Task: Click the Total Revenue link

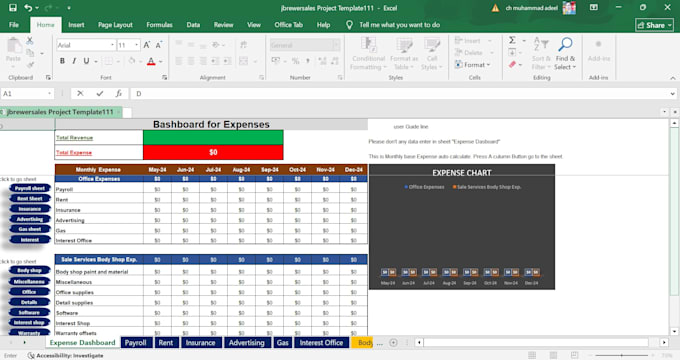Action: pyautogui.click(x=74, y=138)
